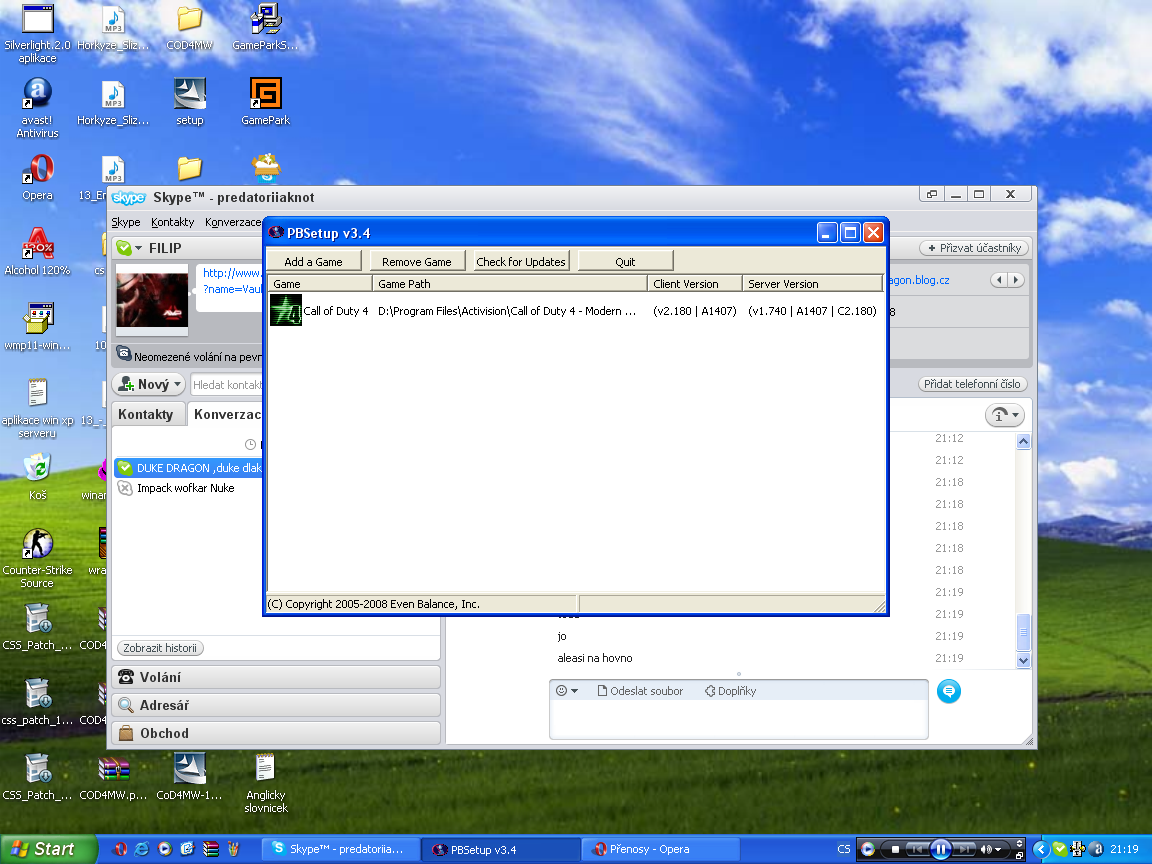
Task: Click avast tray icon in system tray
Action: coord(1096,849)
